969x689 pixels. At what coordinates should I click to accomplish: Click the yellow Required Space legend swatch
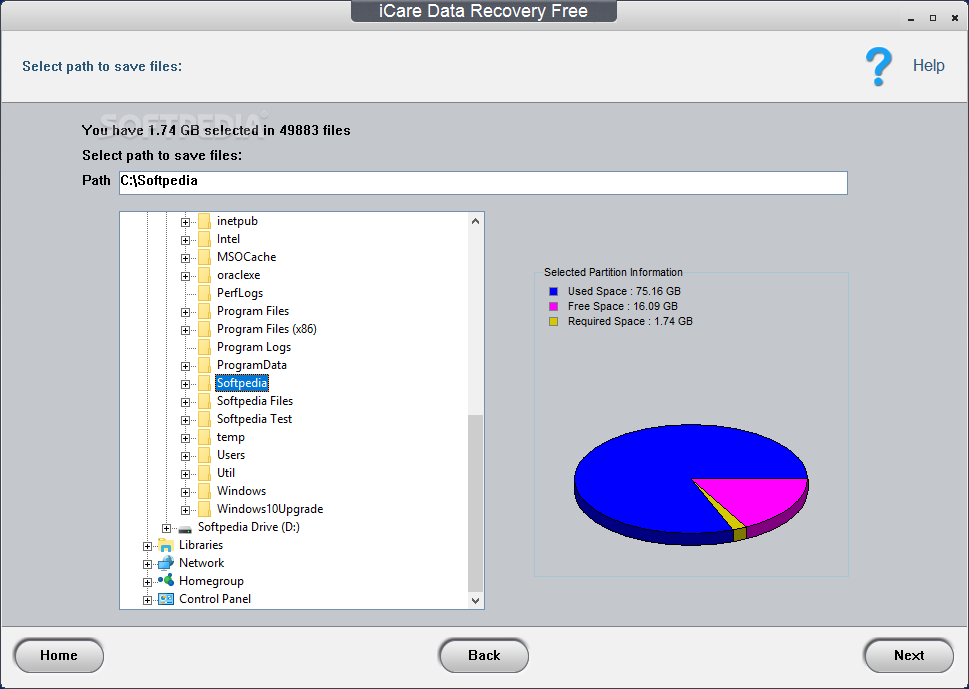(553, 321)
